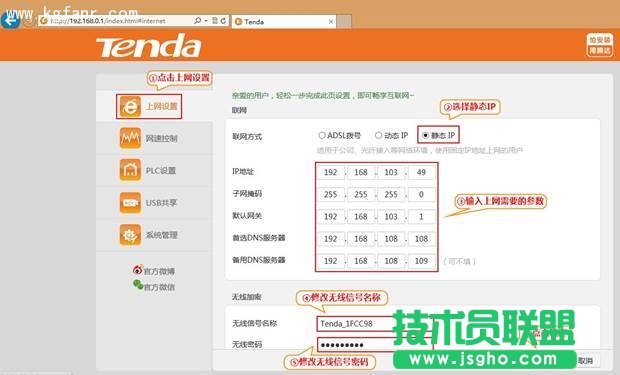Click IP地址 first octet field 192
Screen dimensions: 620x375
click(331, 172)
